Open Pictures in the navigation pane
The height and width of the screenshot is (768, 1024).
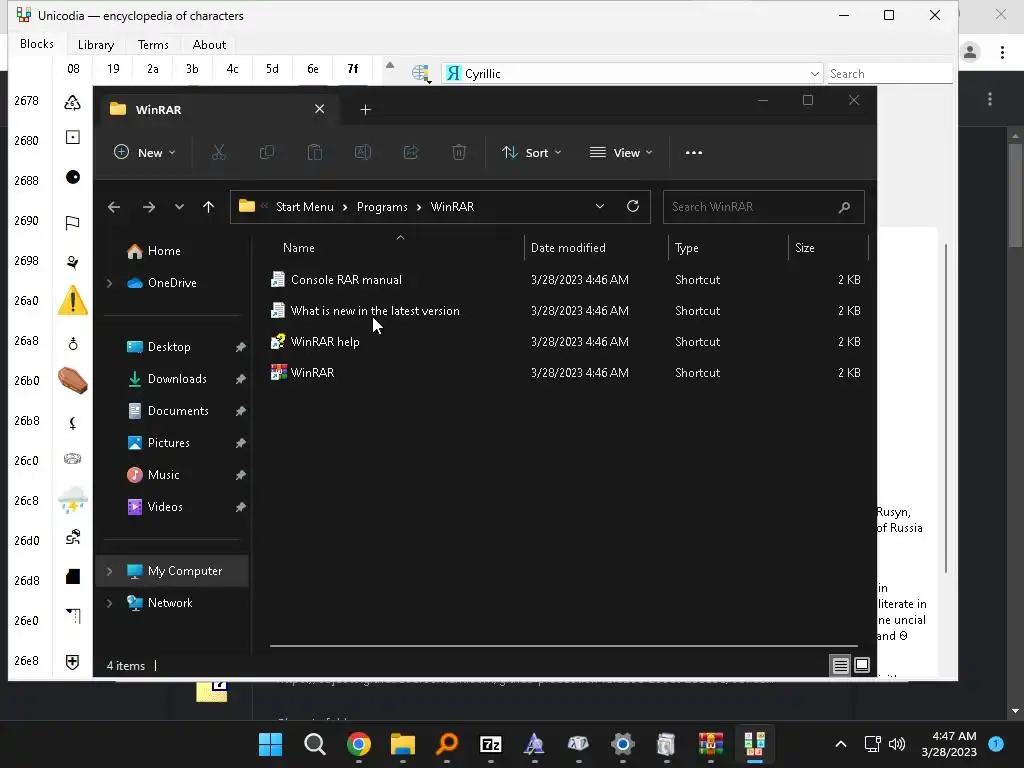point(168,443)
